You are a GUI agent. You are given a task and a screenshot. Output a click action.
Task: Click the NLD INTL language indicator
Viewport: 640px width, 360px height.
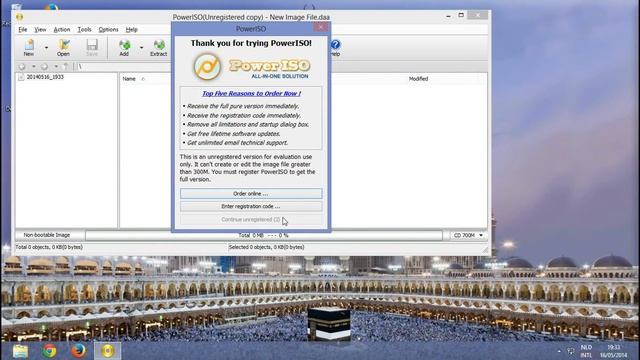586,351
